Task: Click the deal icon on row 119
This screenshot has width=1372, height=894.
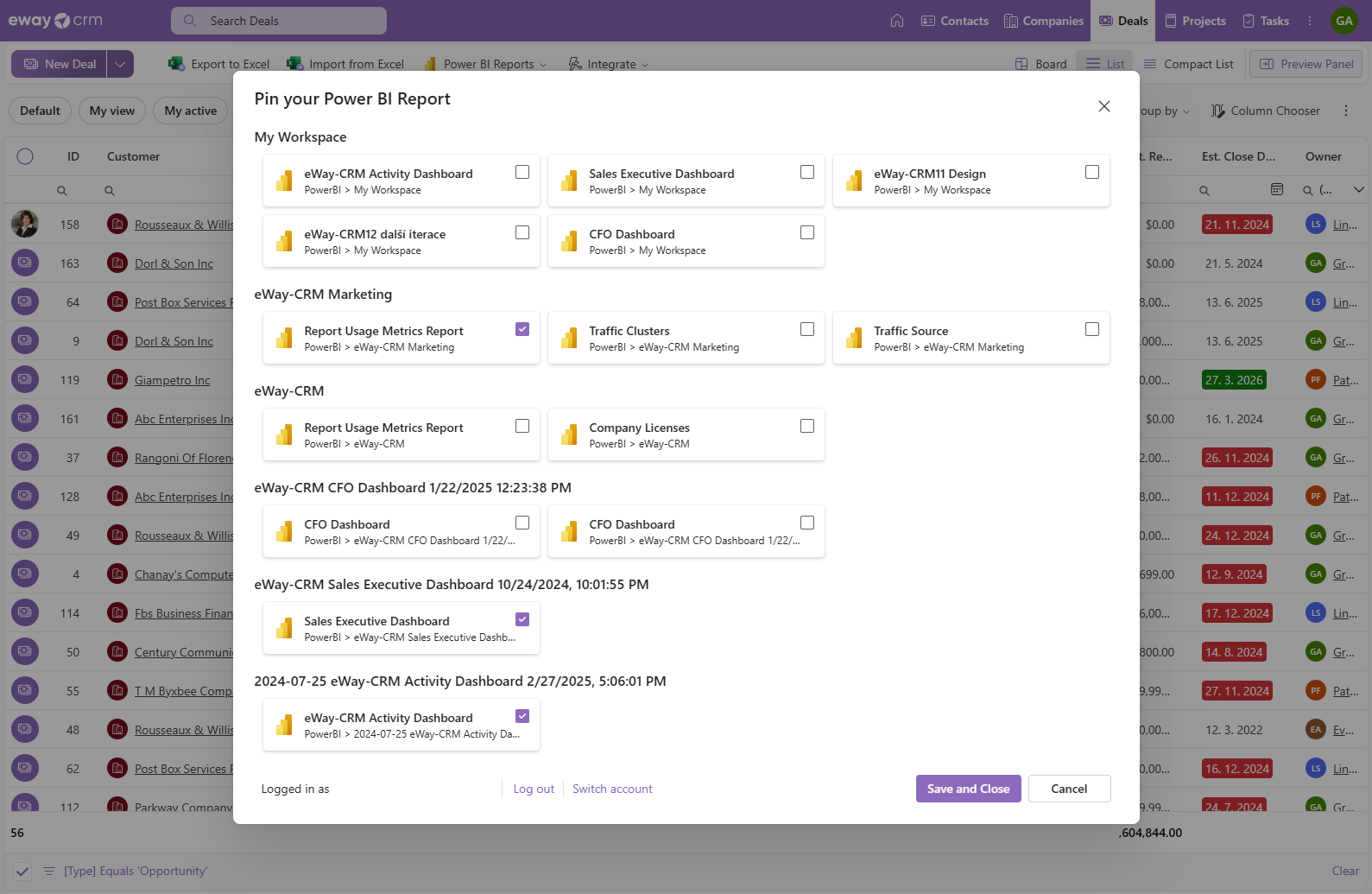Action: [25, 379]
